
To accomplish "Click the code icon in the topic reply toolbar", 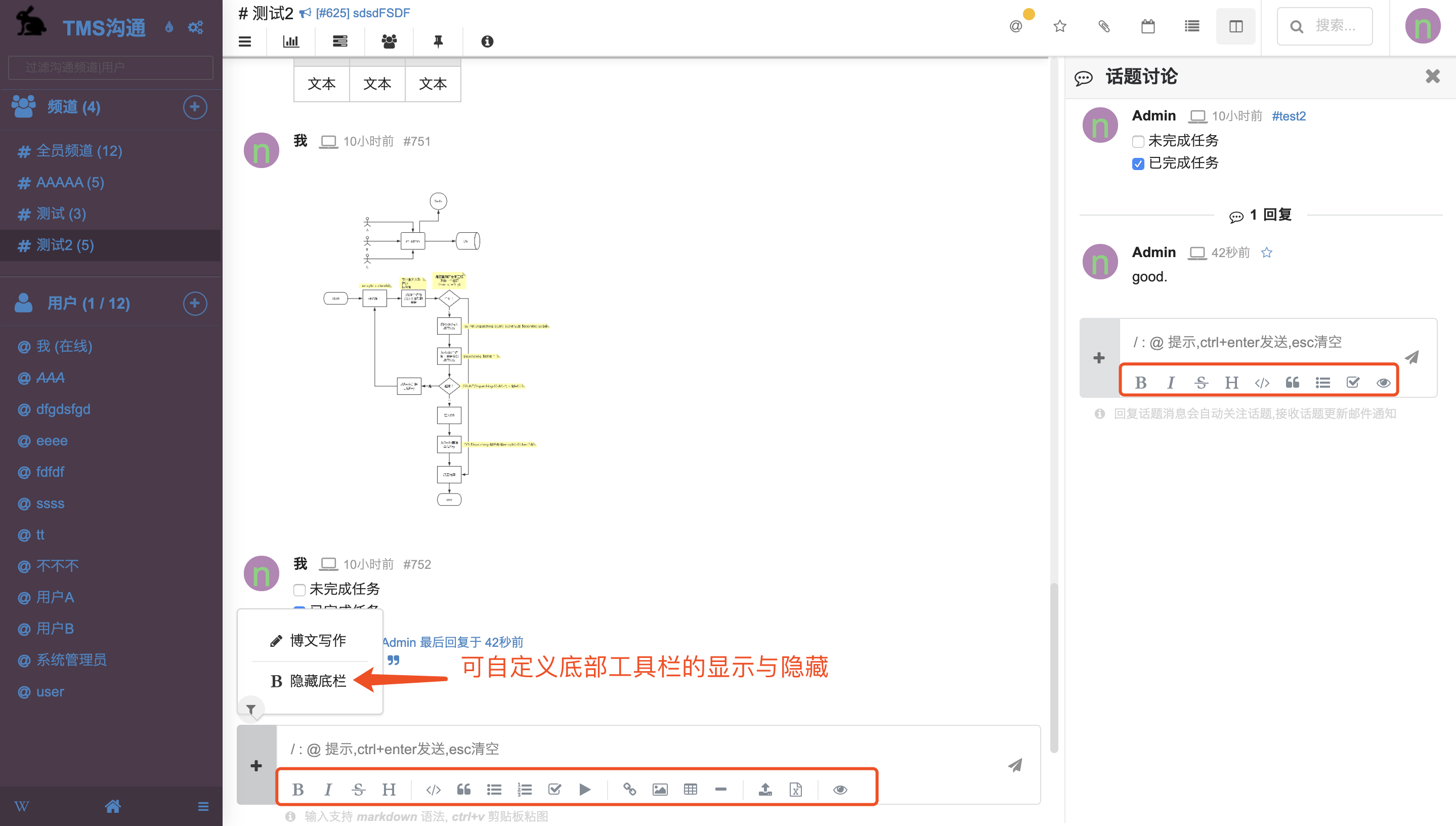I will 1262,382.
